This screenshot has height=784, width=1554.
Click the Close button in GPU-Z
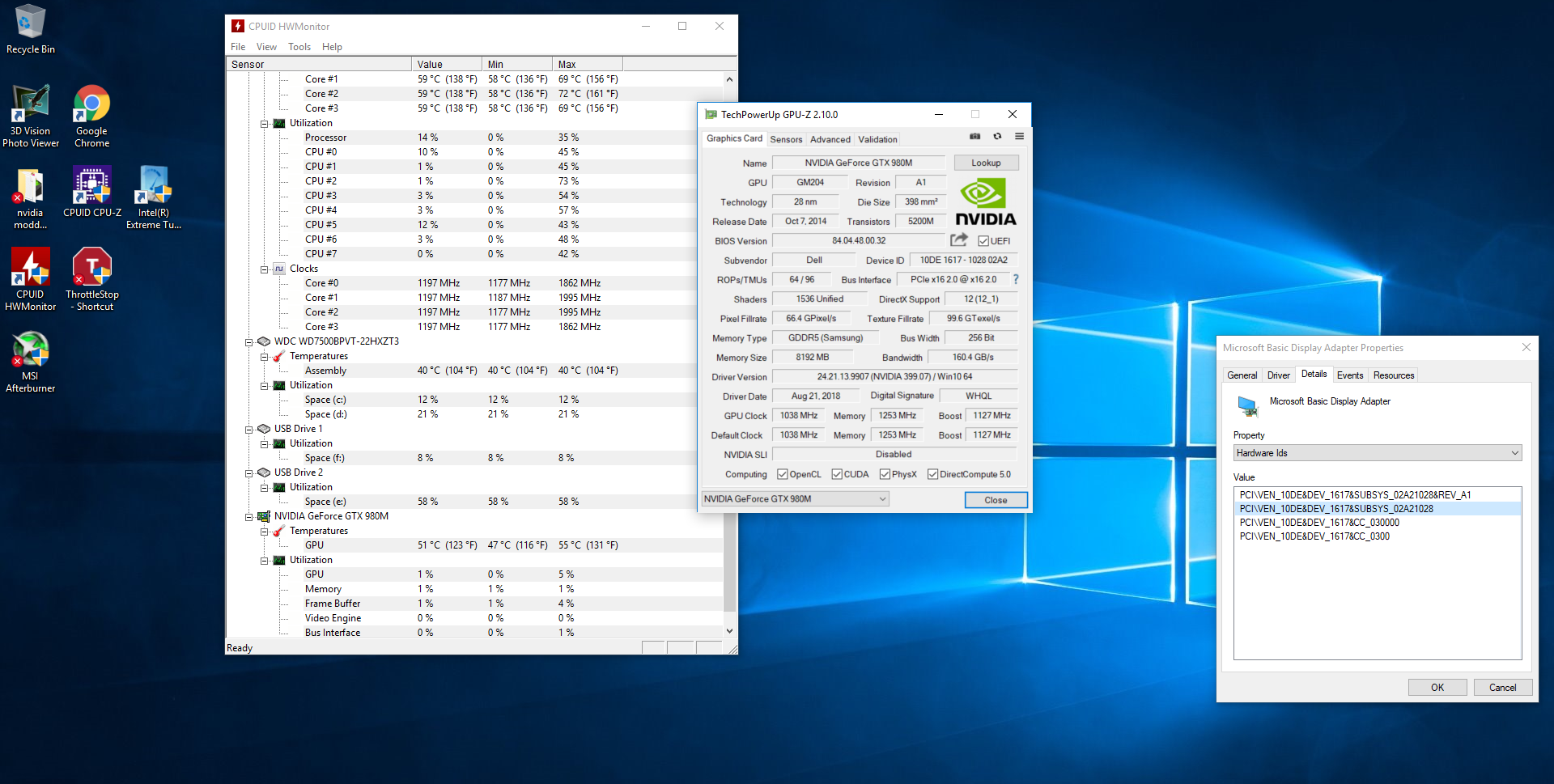(x=996, y=500)
